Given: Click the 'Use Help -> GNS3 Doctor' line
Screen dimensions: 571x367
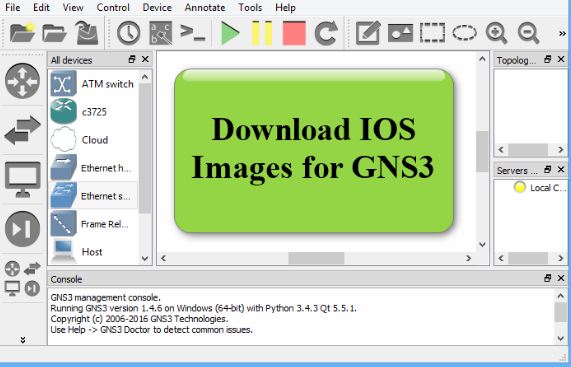Looking at the screenshot, I should point(151,330).
